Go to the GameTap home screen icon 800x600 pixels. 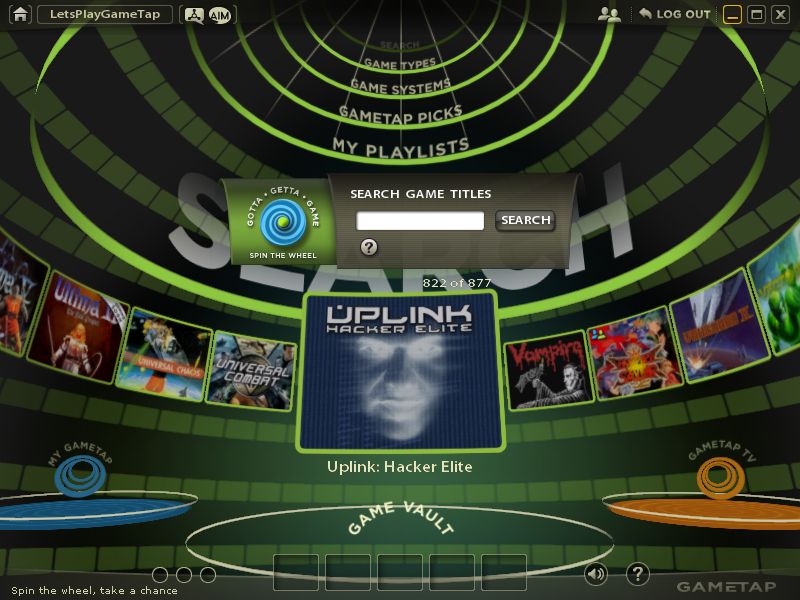coord(20,14)
